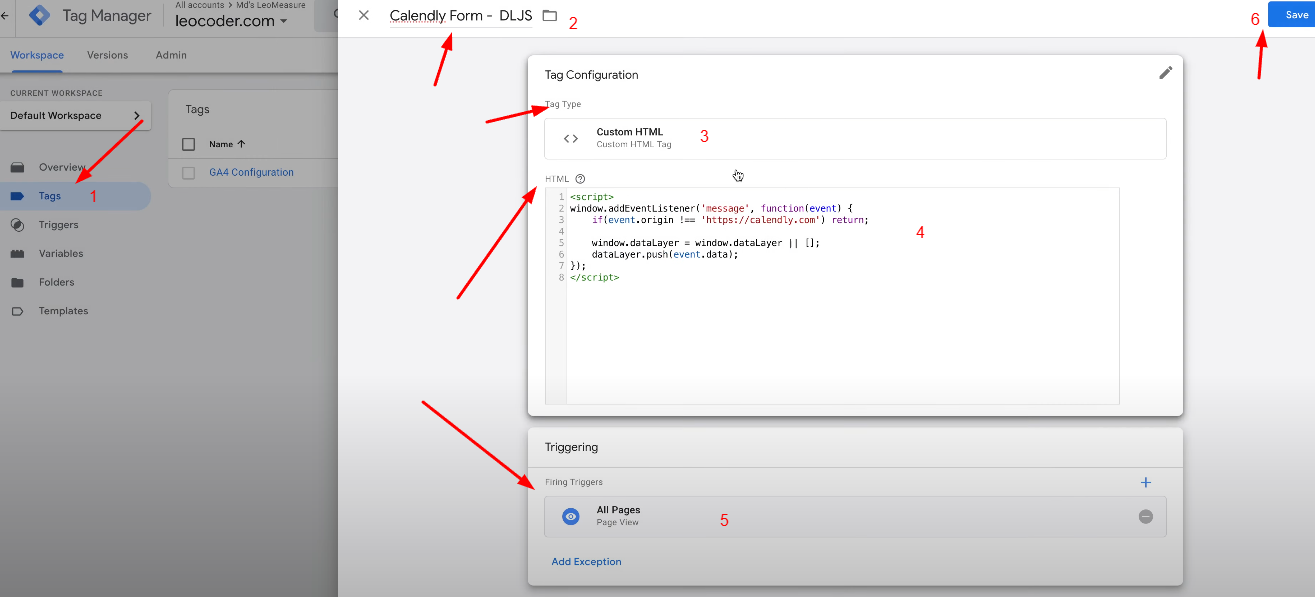The width and height of the screenshot is (1315, 597).
Task: Open the folder icon beside the tag name
Action: coord(550,15)
